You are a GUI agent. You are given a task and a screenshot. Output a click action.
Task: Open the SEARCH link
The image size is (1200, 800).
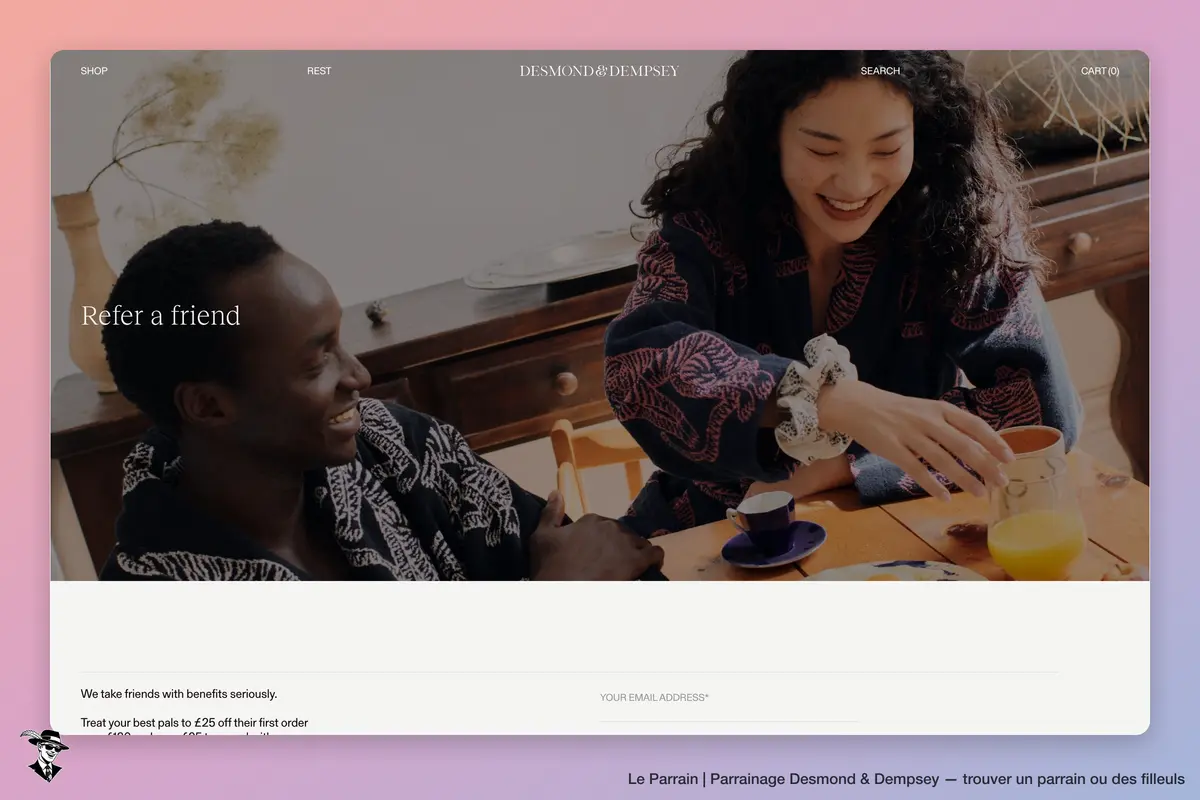(880, 71)
